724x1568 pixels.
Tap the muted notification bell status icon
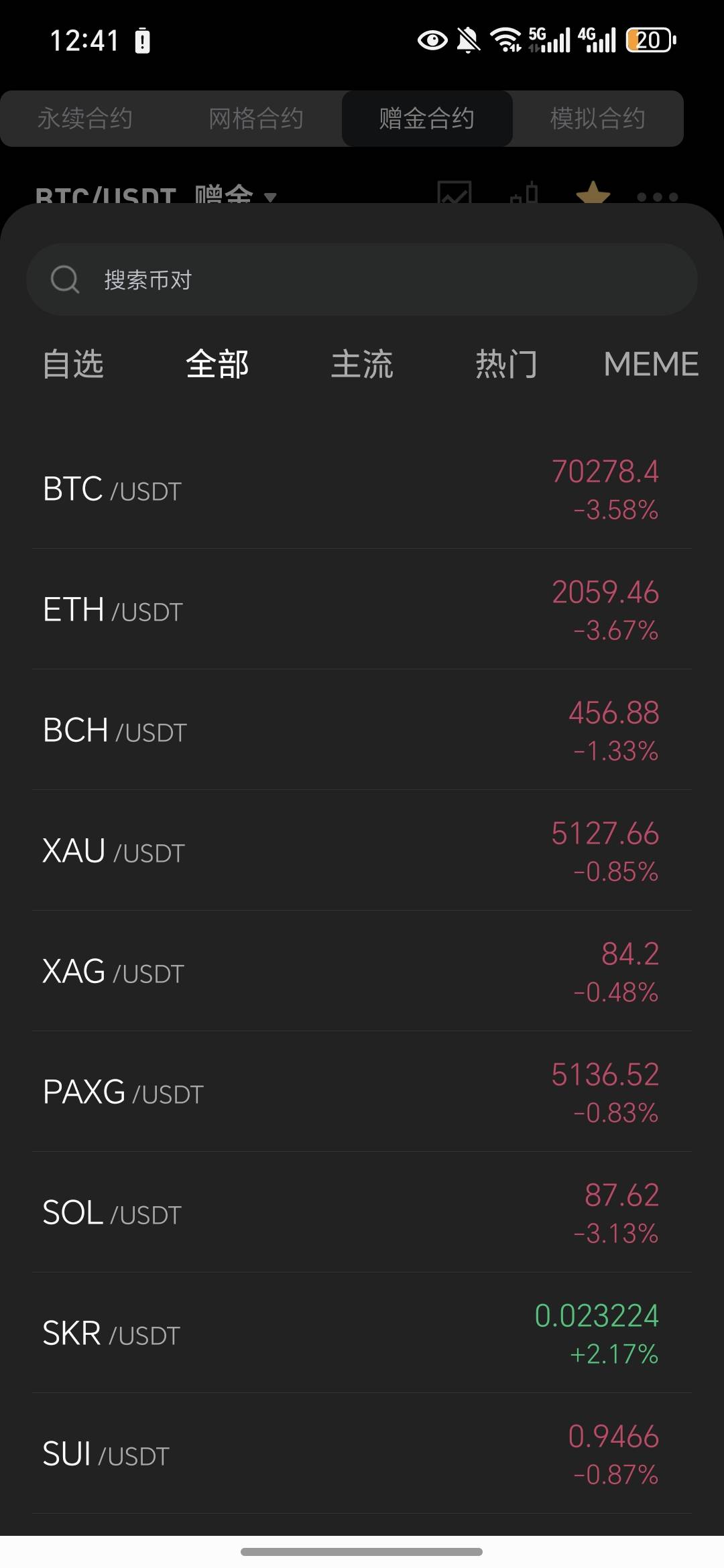tap(469, 40)
